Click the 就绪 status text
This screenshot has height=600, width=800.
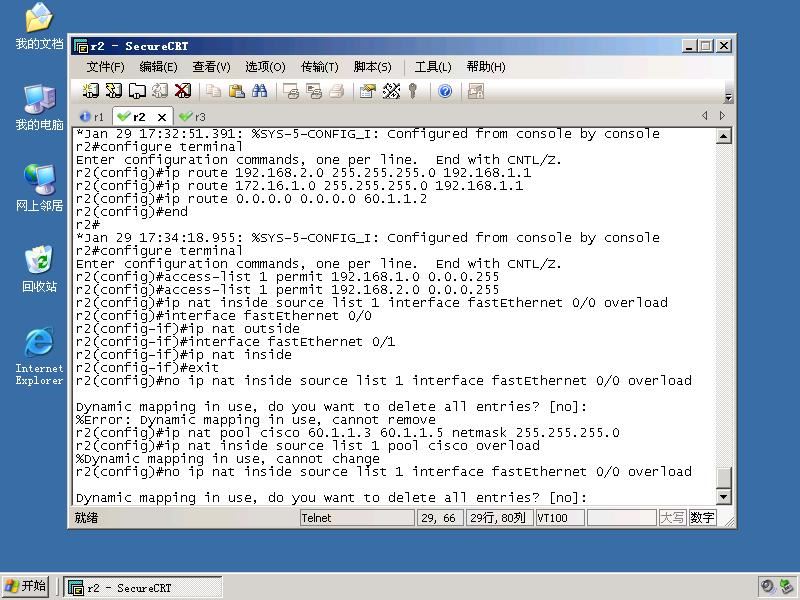click(x=86, y=518)
